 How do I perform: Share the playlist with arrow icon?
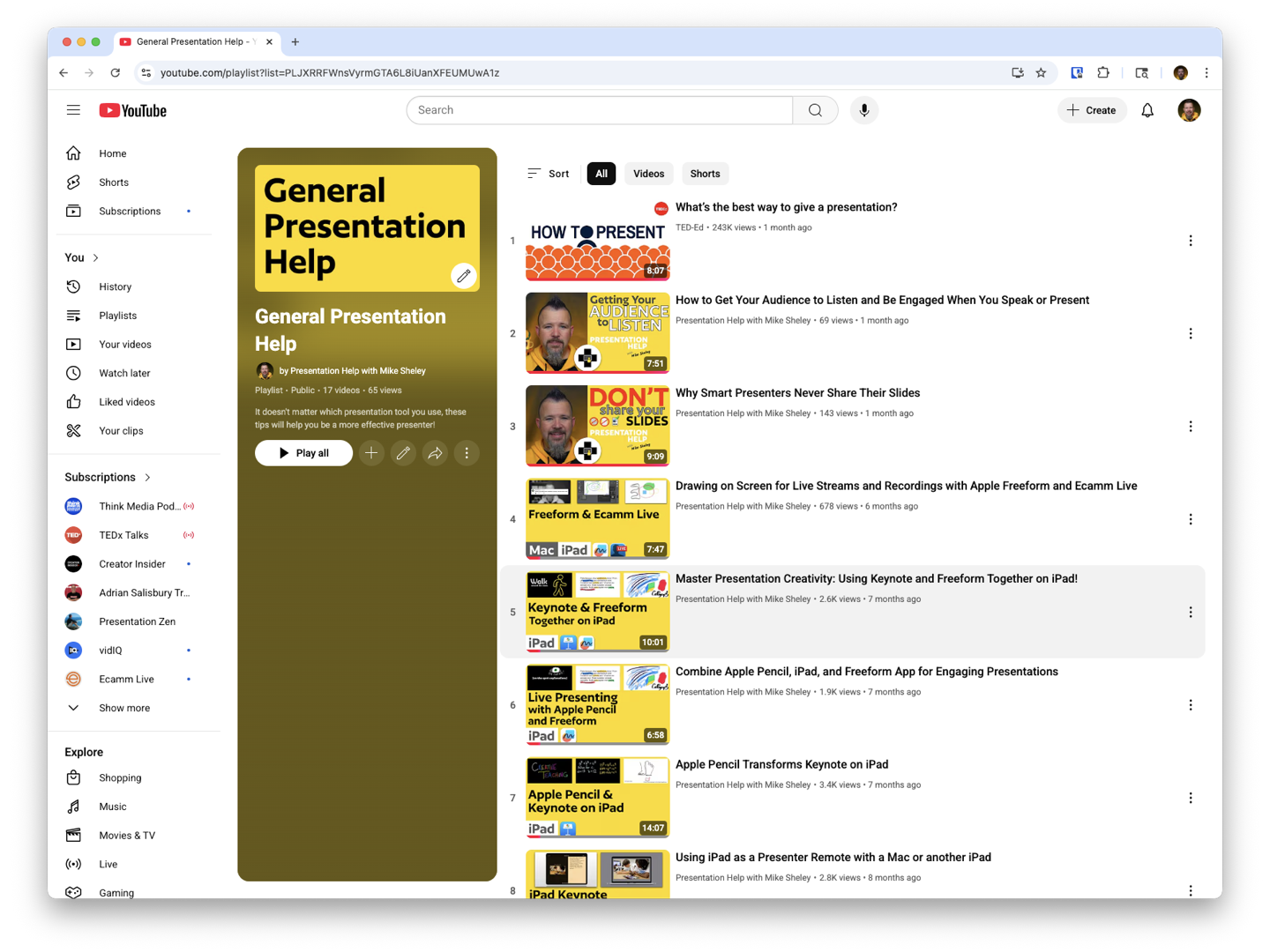tap(435, 453)
